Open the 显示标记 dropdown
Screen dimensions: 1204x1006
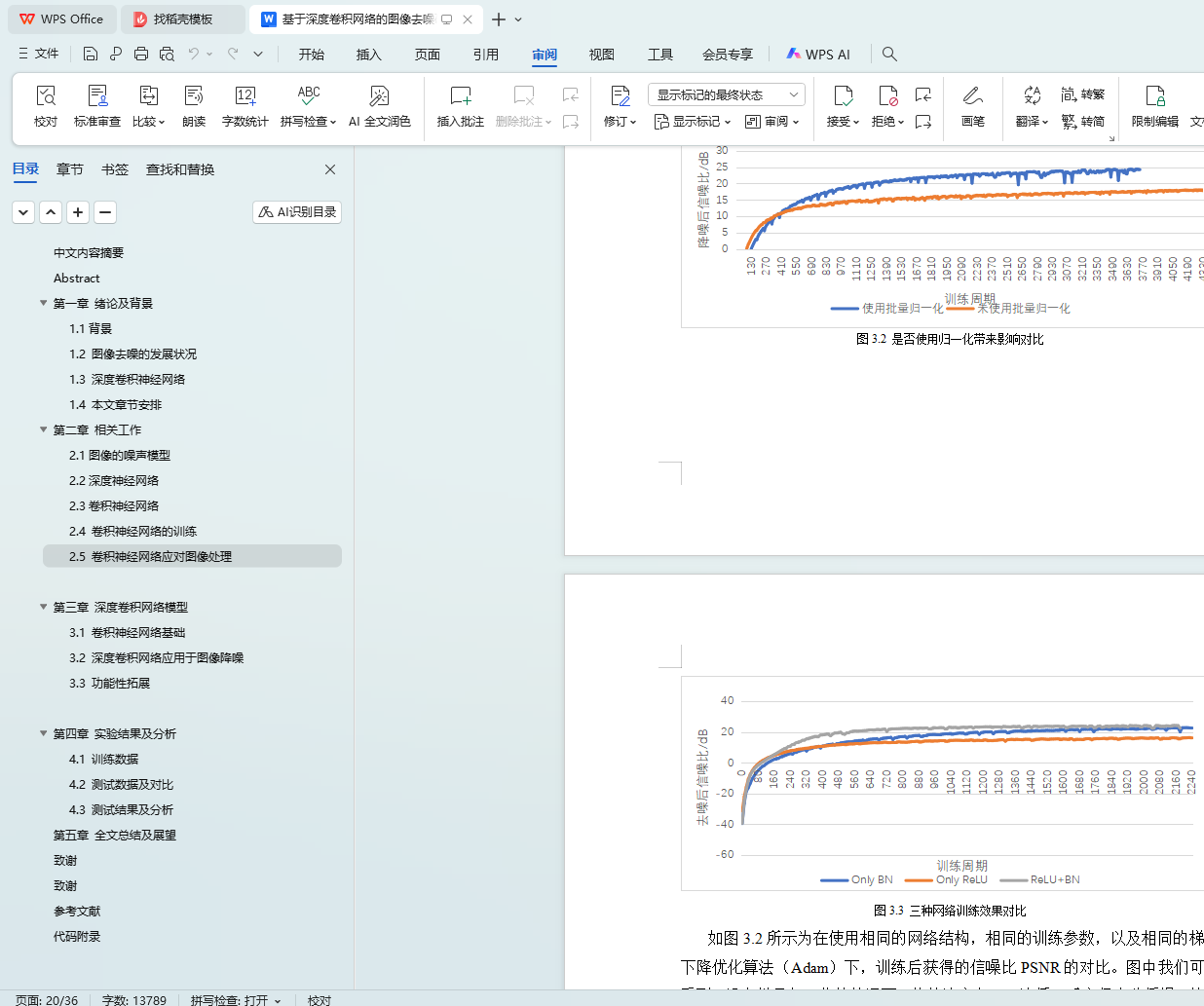(693, 122)
